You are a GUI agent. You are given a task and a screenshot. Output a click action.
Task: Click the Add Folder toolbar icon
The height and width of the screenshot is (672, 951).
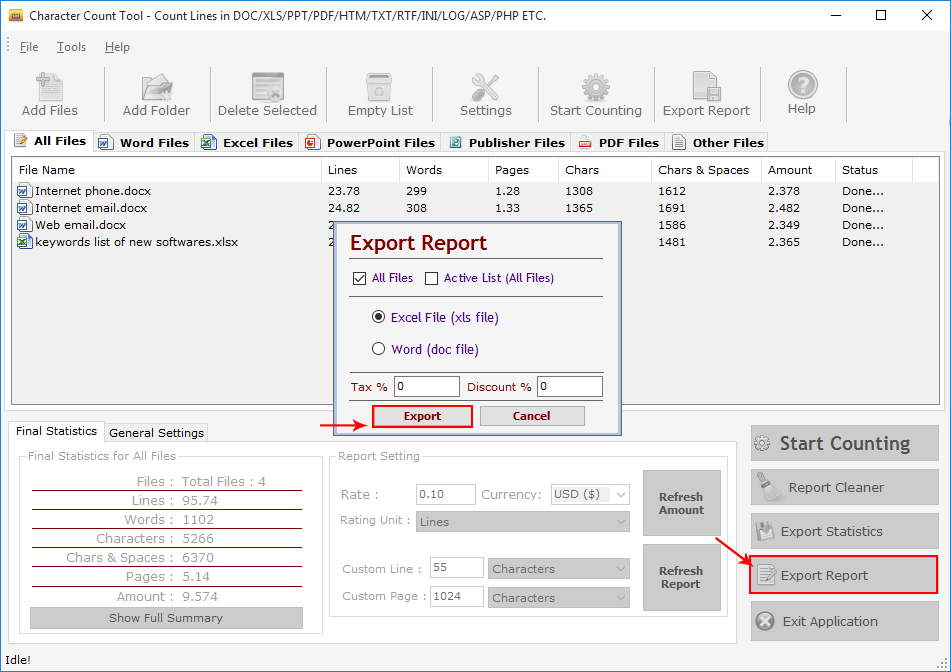(157, 87)
